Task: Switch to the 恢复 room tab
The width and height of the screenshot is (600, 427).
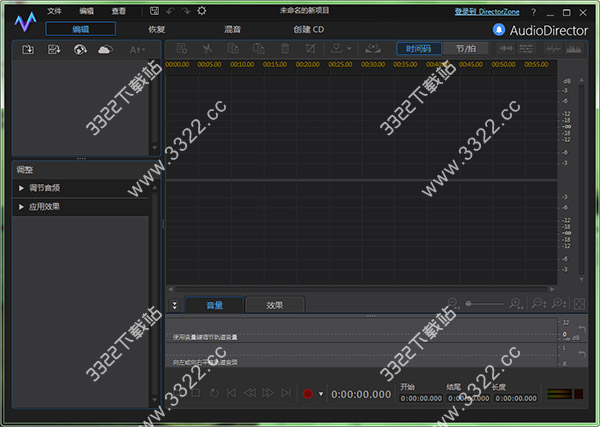Action: [x=157, y=29]
